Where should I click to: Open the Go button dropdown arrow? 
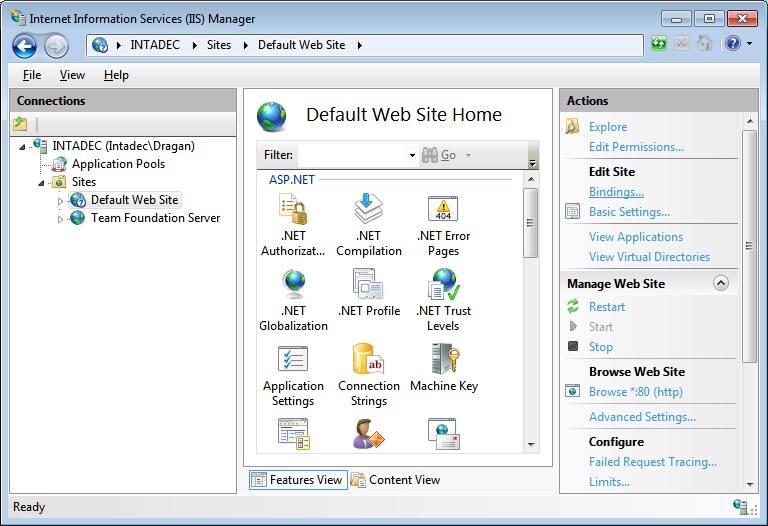[468, 155]
